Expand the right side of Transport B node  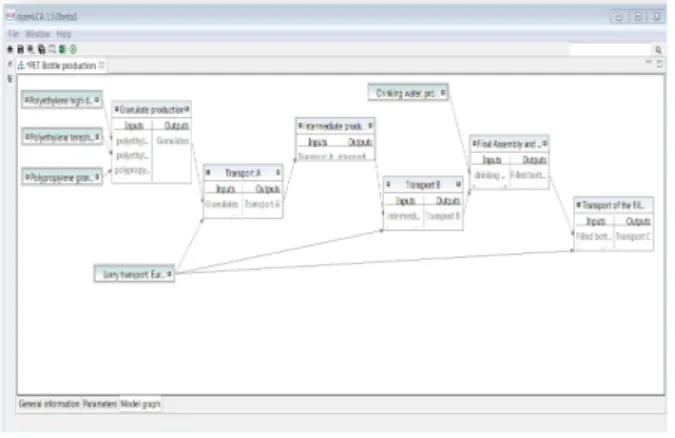[458, 184]
